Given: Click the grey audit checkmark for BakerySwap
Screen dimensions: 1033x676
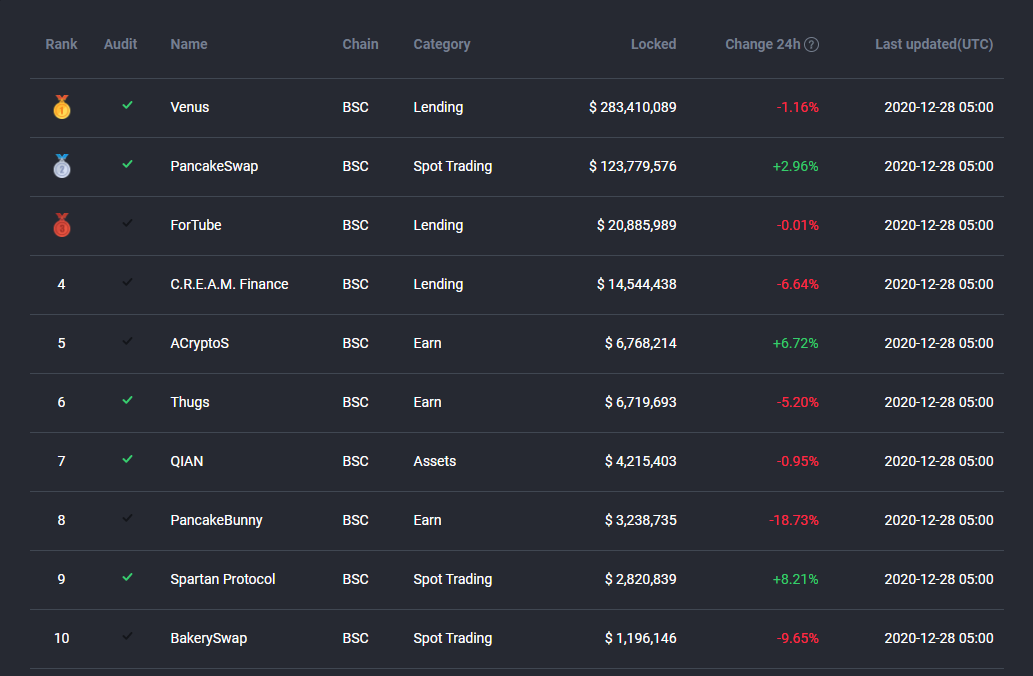Looking at the screenshot, I should coord(127,636).
